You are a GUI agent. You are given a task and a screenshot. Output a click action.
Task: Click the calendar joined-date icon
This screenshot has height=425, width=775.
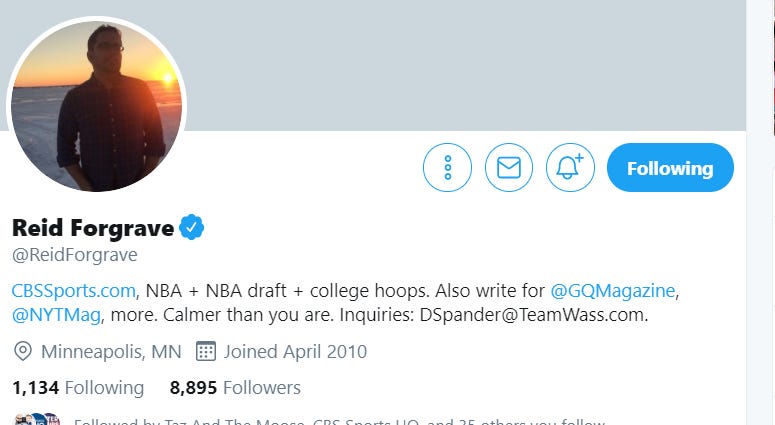(x=206, y=351)
